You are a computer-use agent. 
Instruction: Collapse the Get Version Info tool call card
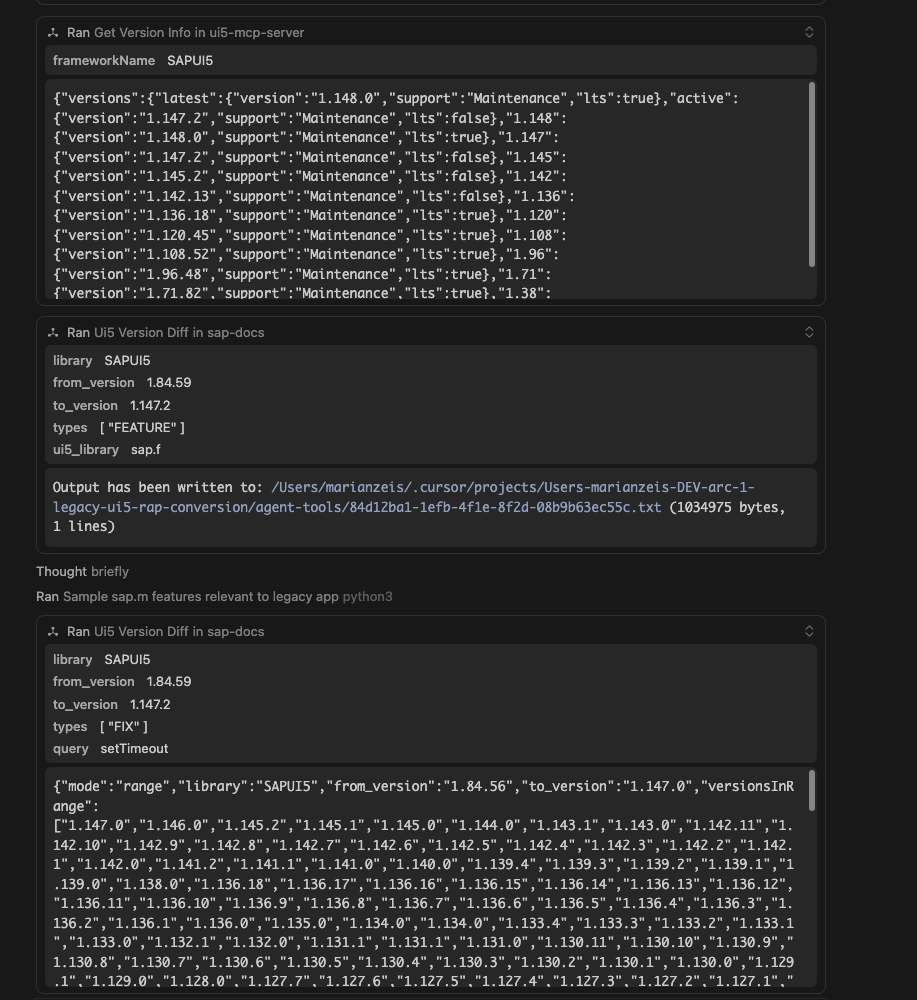[809, 33]
